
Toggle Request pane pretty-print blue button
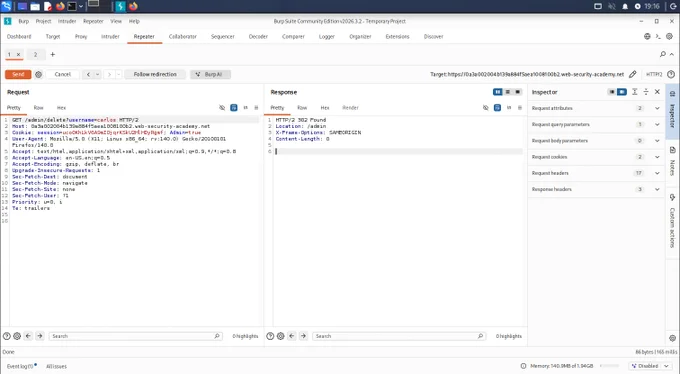234,108
